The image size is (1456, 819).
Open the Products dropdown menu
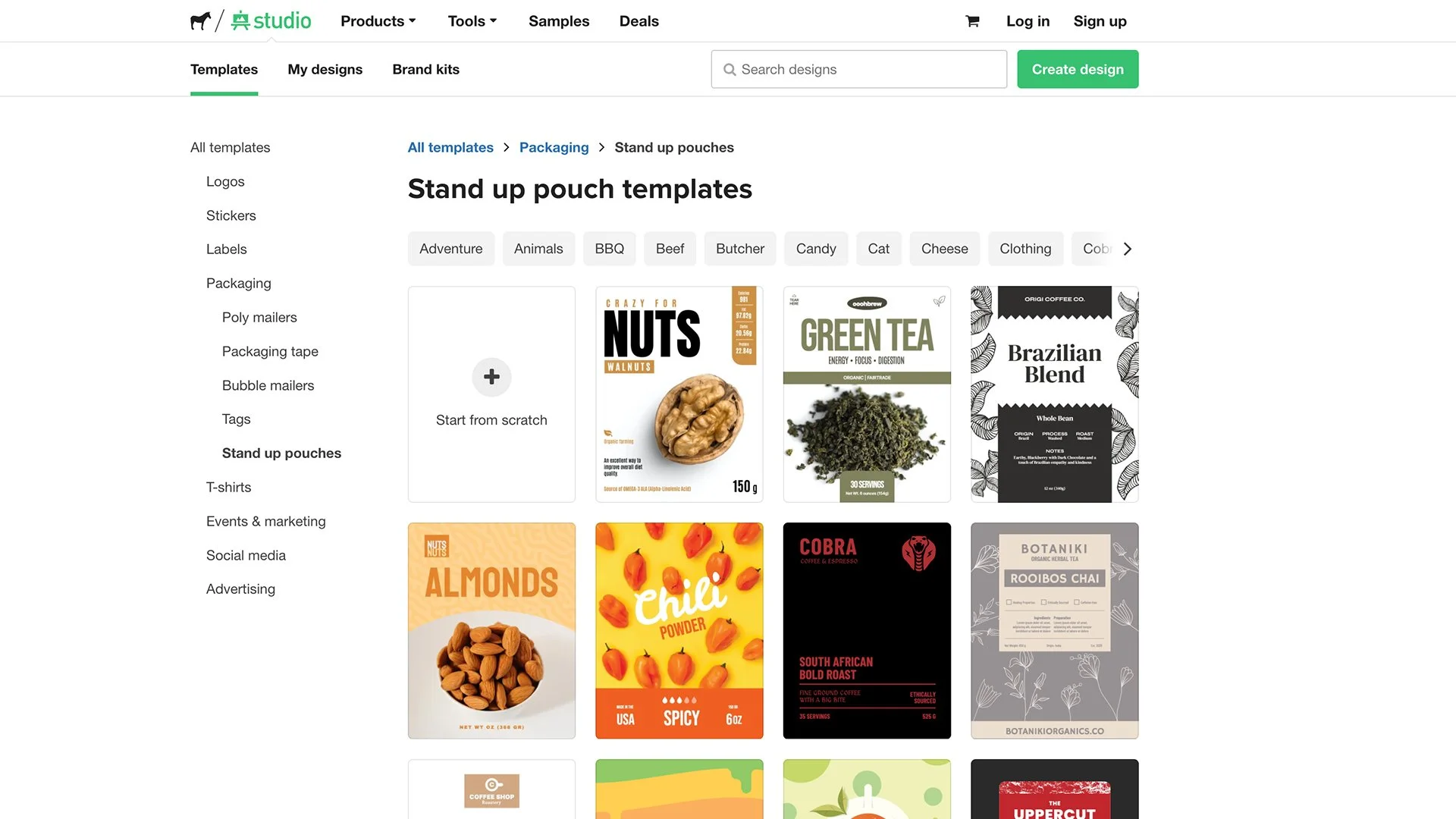378,21
